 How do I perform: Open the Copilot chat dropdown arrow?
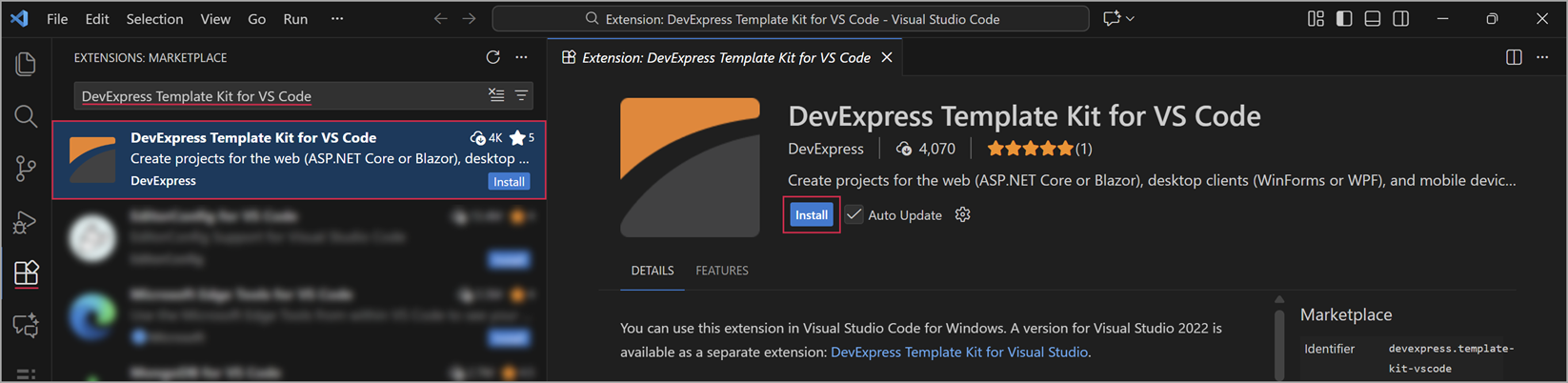[1130, 18]
